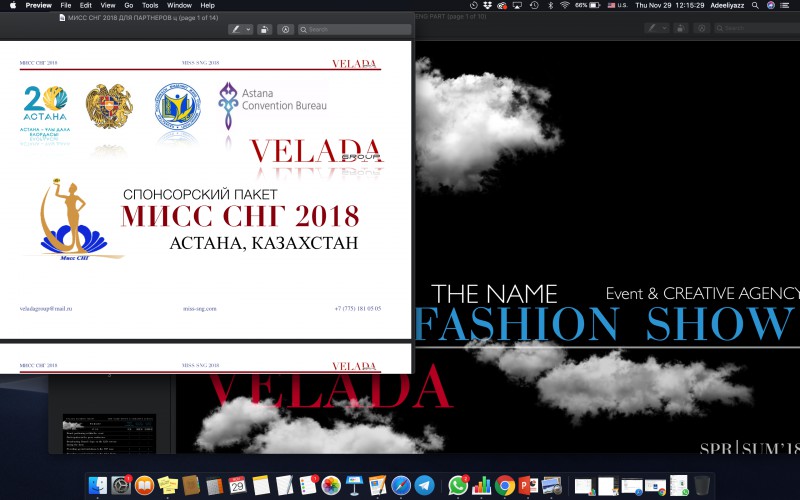This screenshot has height=500, width=800.
Task: Open the Go menu
Action: [x=129, y=5]
